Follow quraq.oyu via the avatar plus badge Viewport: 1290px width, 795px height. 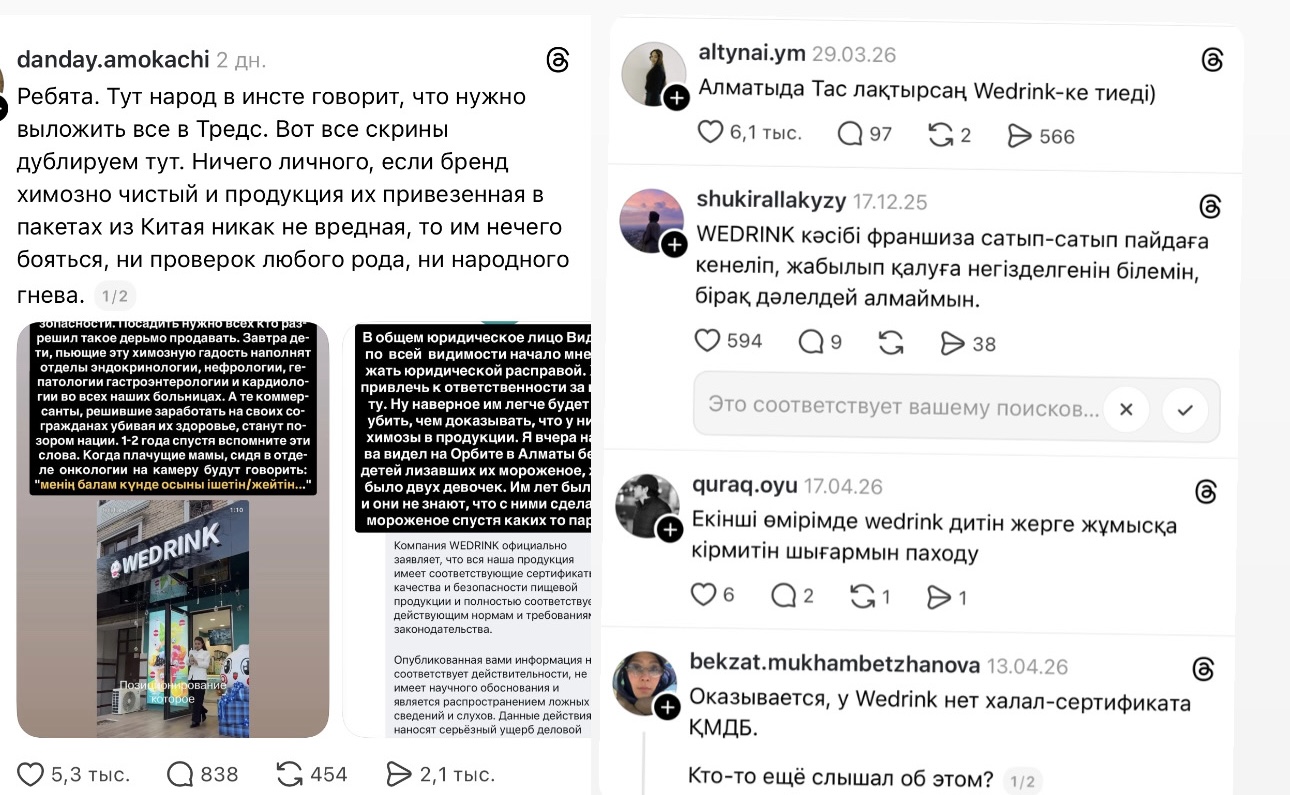pos(670,530)
